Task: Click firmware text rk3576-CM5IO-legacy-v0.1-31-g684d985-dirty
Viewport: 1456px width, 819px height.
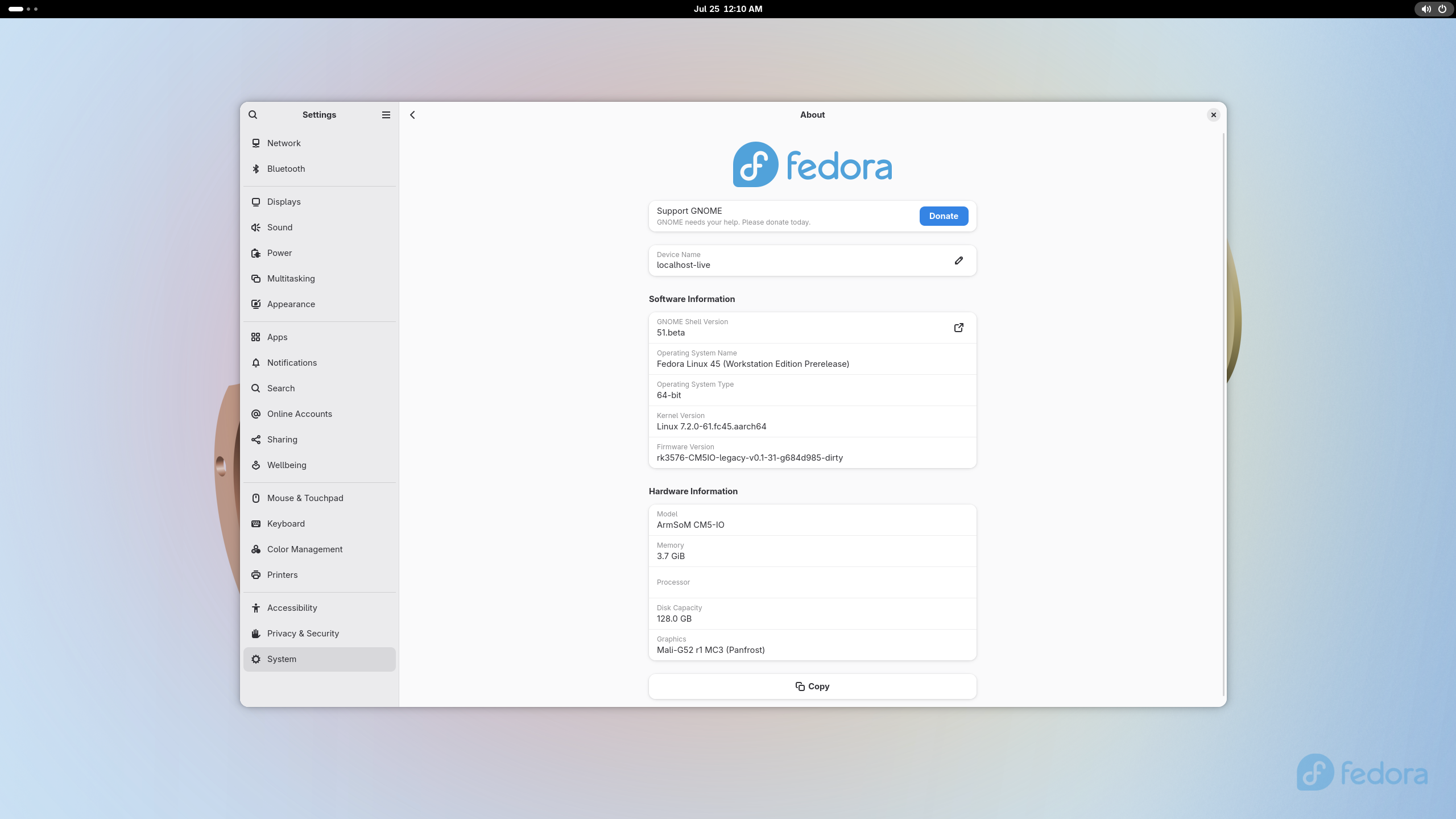Action: (750, 458)
